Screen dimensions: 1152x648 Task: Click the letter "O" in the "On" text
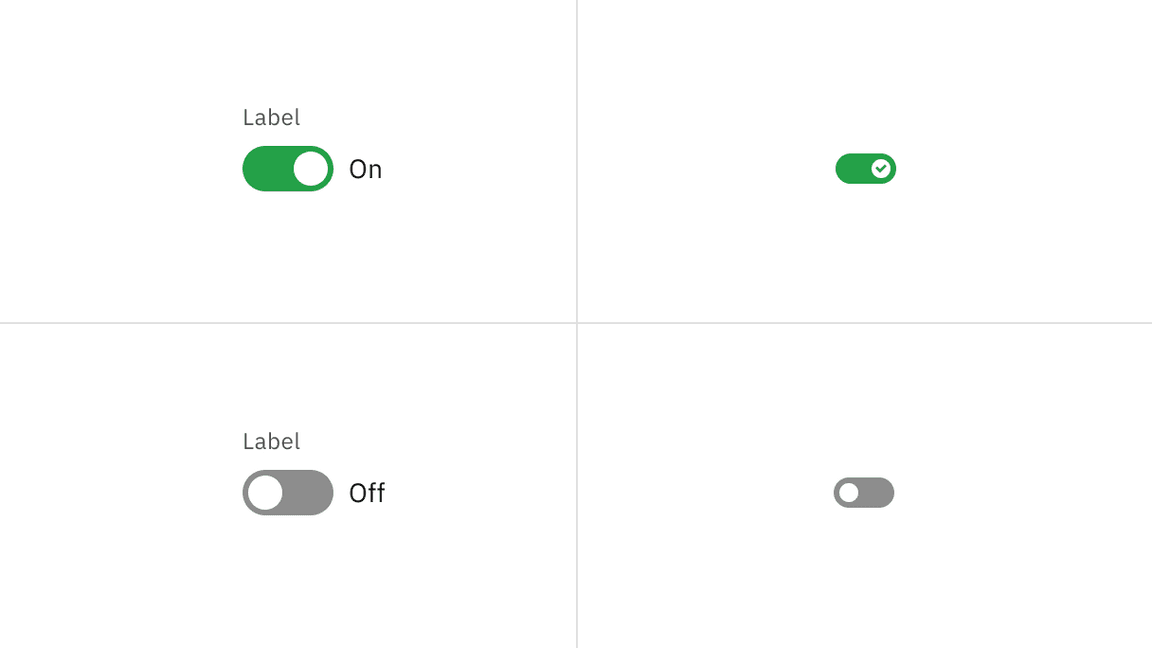[357, 170]
